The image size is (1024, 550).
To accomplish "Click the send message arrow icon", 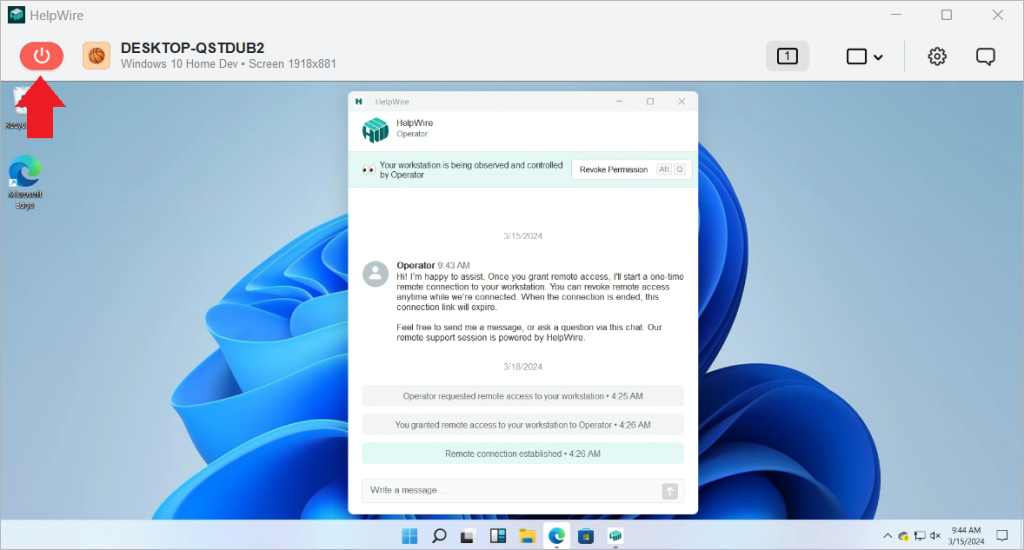I will click(x=670, y=491).
